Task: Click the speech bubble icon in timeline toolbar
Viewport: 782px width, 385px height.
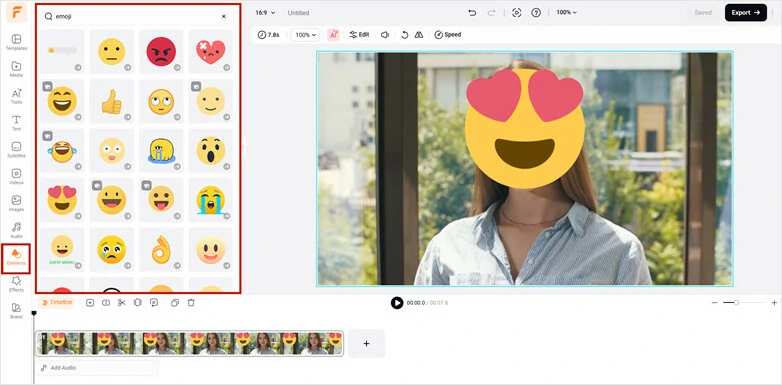Action: (154, 303)
